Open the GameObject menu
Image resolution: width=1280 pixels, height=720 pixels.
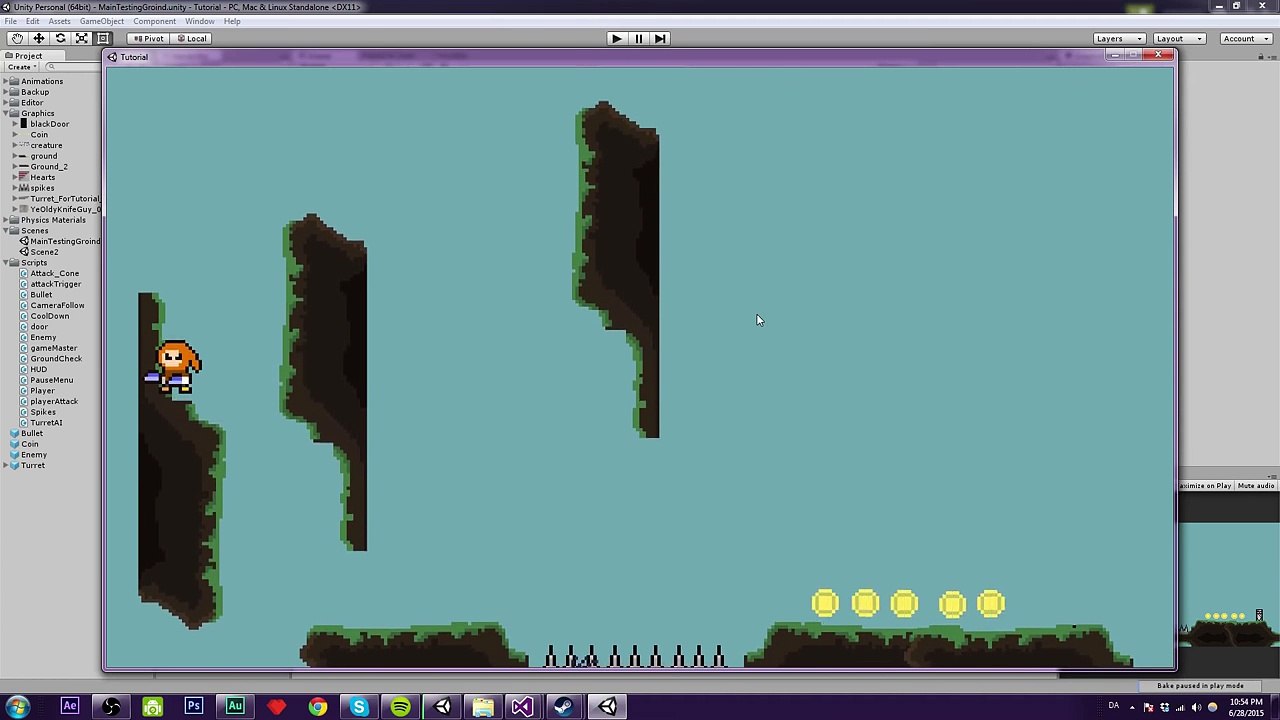tap(102, 21)
